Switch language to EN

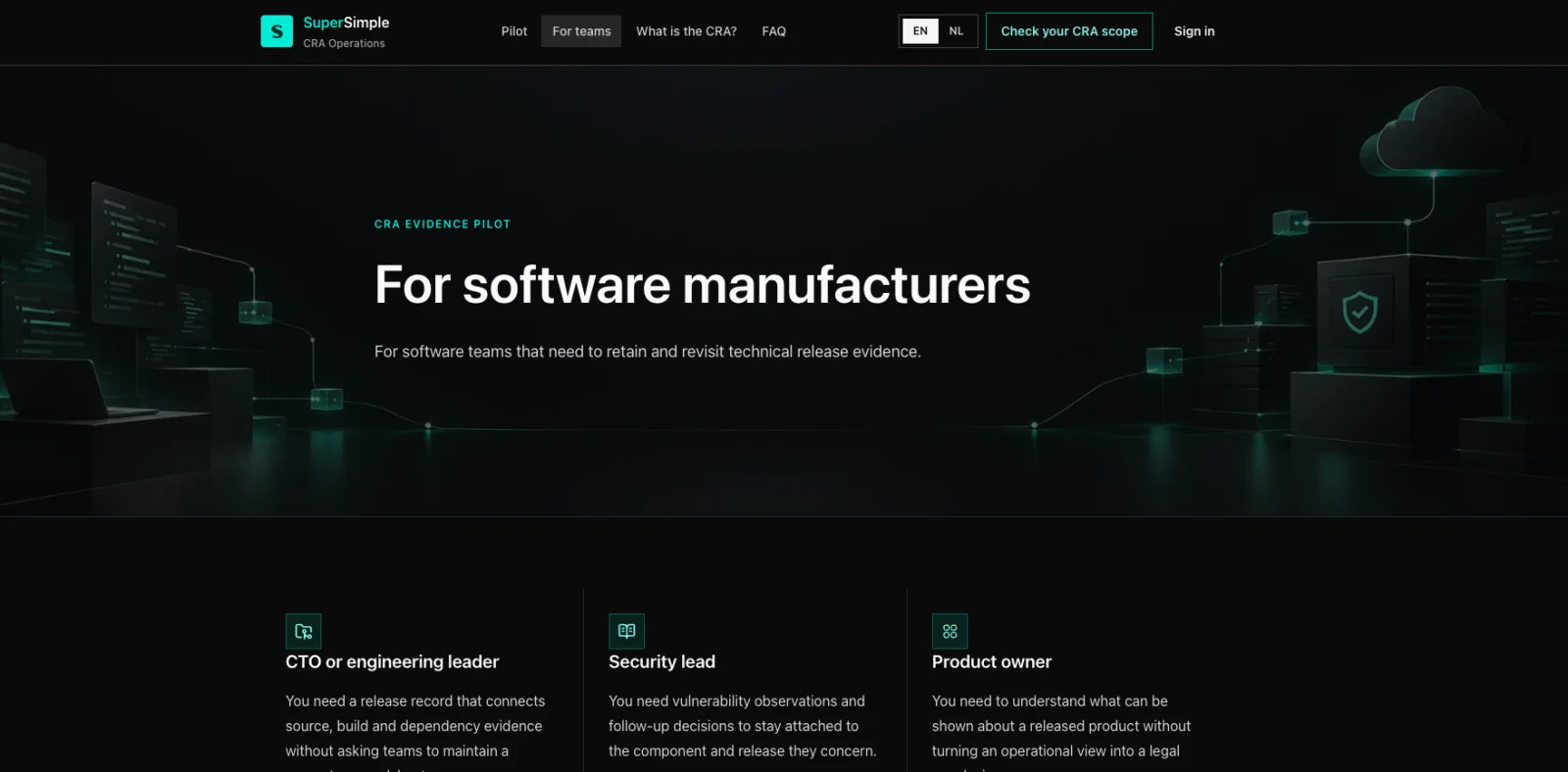[920, 31]
